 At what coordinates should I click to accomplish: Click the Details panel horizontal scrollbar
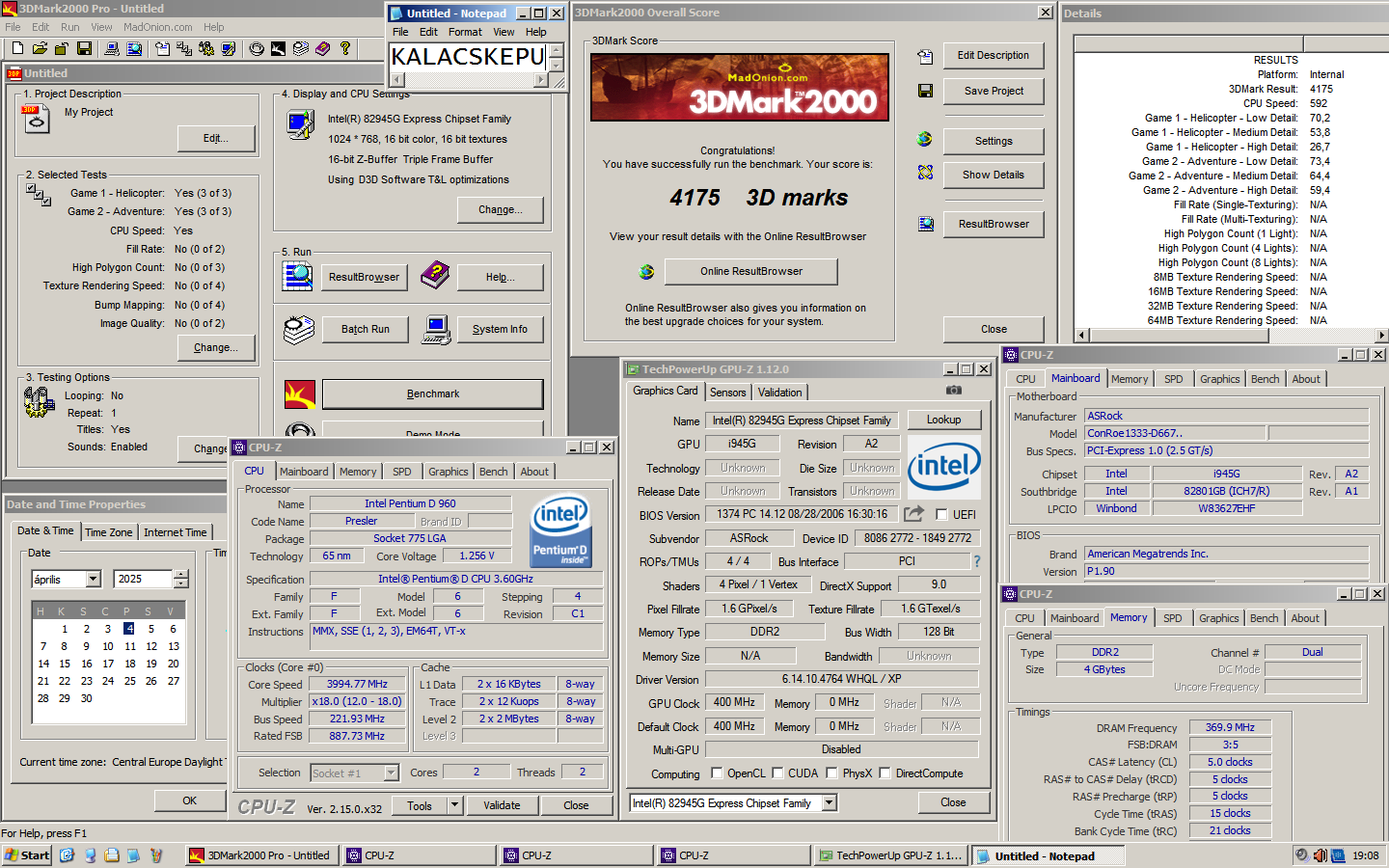[1231, 336]
